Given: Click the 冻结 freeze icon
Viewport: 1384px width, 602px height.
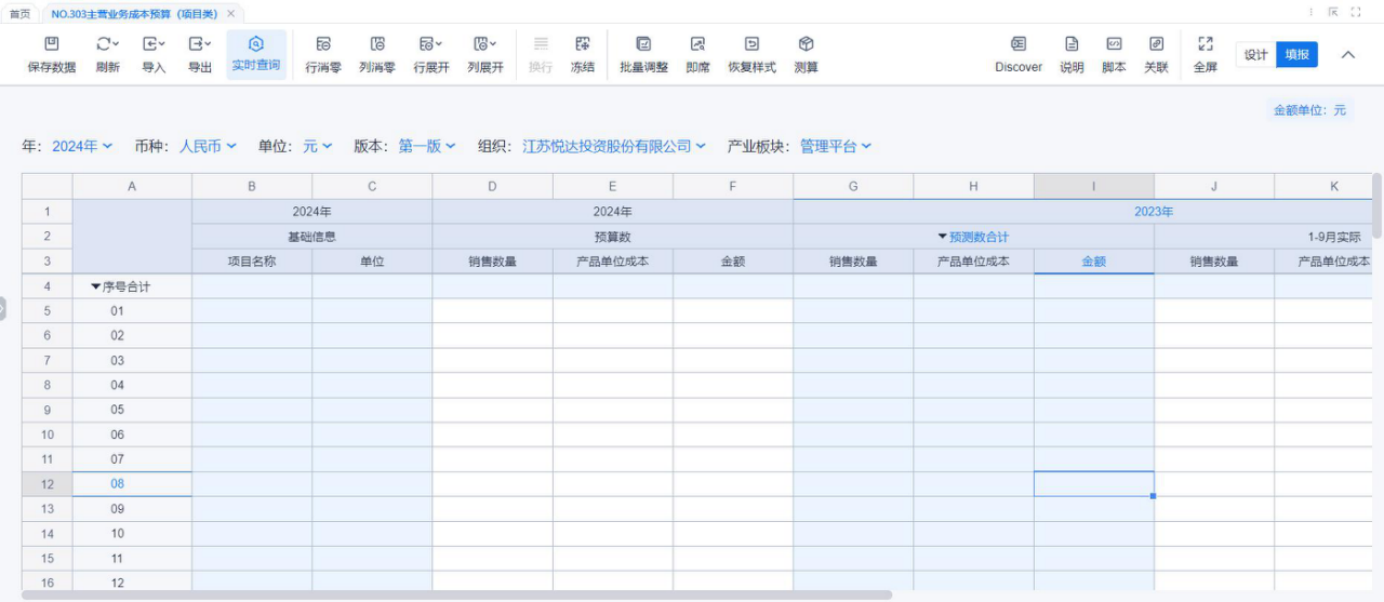Looking at the screenshot, I should point(582,45).
